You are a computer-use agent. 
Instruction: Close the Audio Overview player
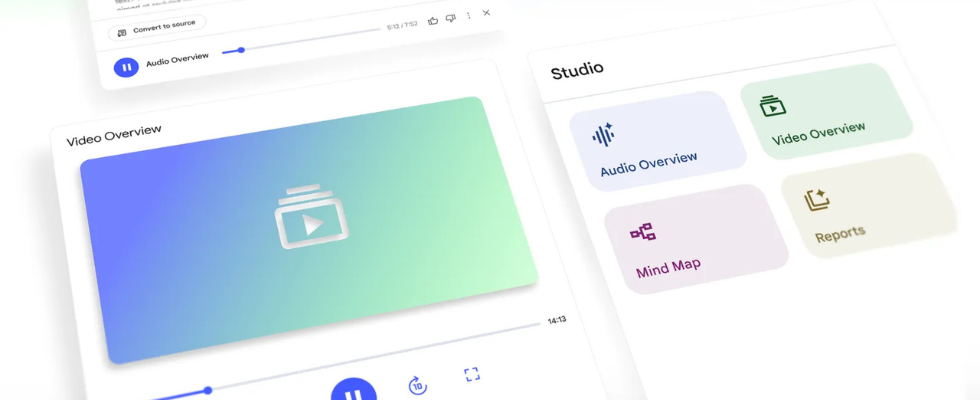pyautogui.click(x=486, y=13)
